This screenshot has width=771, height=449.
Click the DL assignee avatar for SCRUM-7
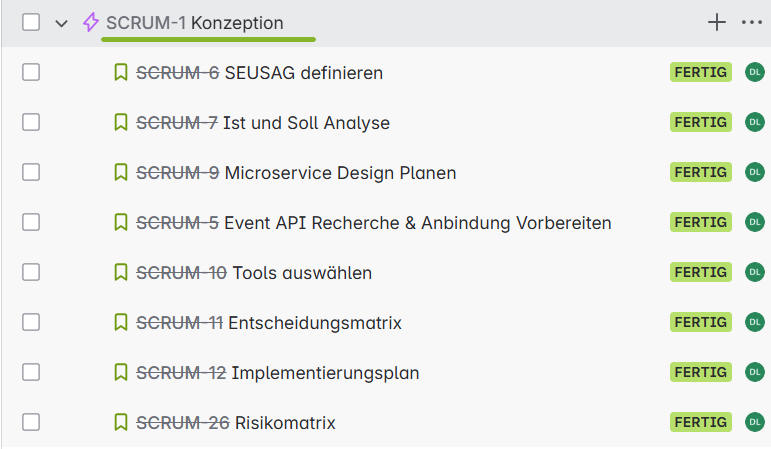click(755, 122)
